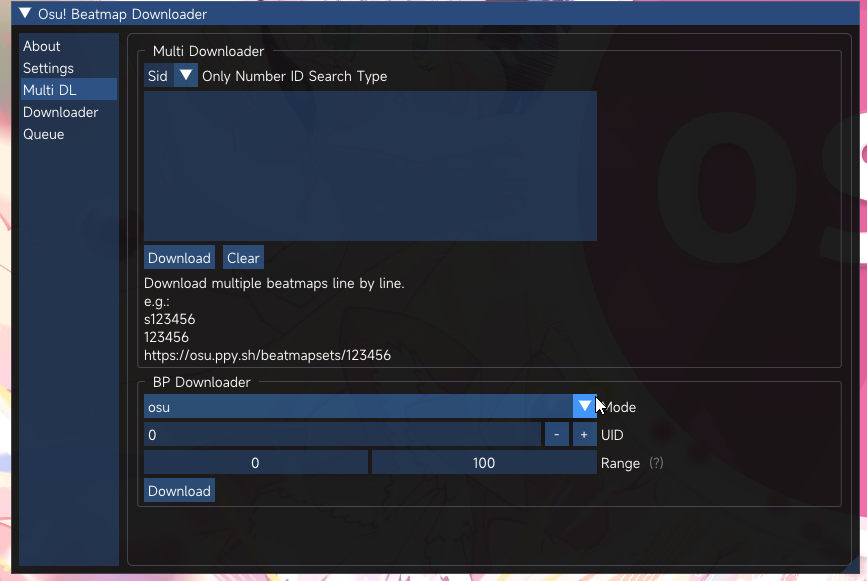This screenshot has width=867, height=581.
Task: Click the example text s123456
Action: (x=170, y=319)
